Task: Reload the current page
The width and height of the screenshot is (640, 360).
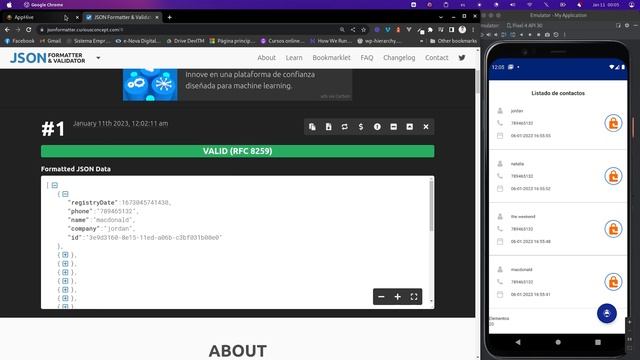Action: (29, 29)
